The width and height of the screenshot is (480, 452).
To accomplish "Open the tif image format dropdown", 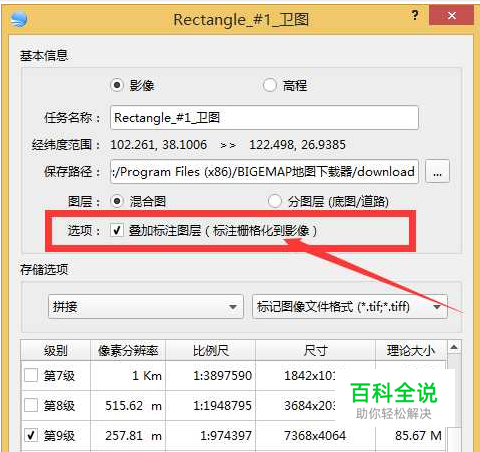I will tap(350, 307).
